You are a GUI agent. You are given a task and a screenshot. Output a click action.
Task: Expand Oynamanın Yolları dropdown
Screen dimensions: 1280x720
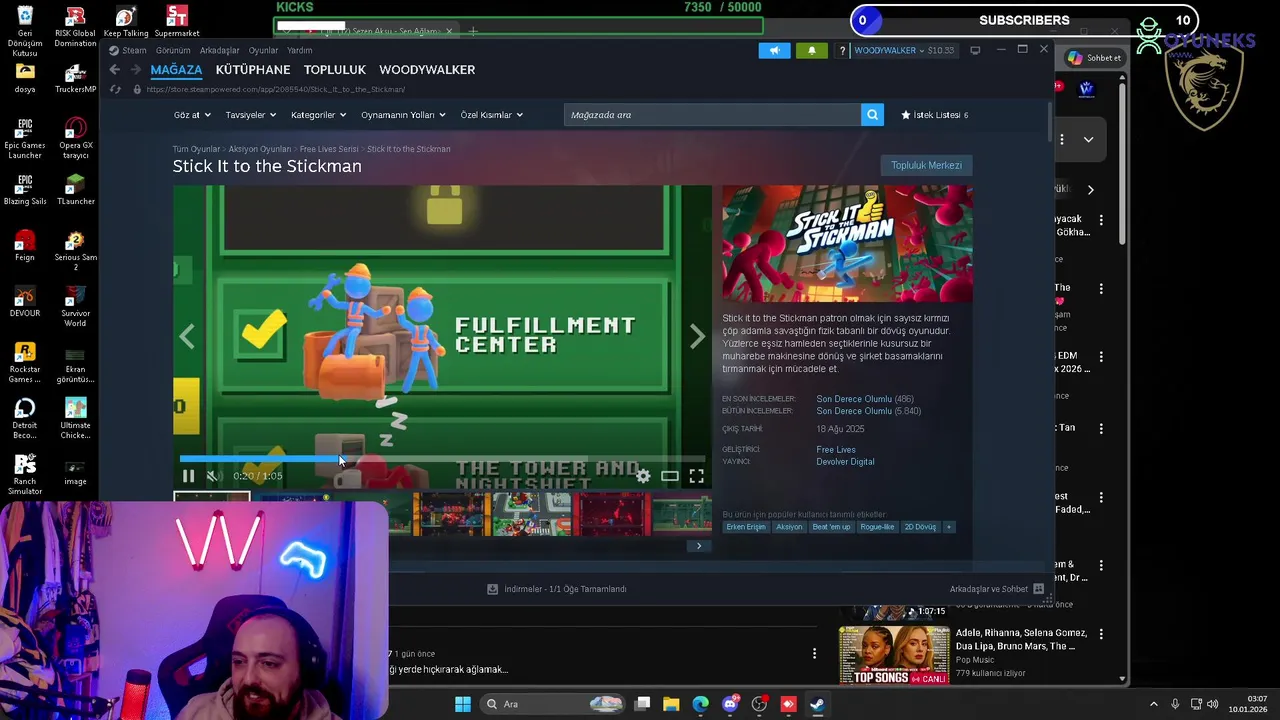(403, 115)
